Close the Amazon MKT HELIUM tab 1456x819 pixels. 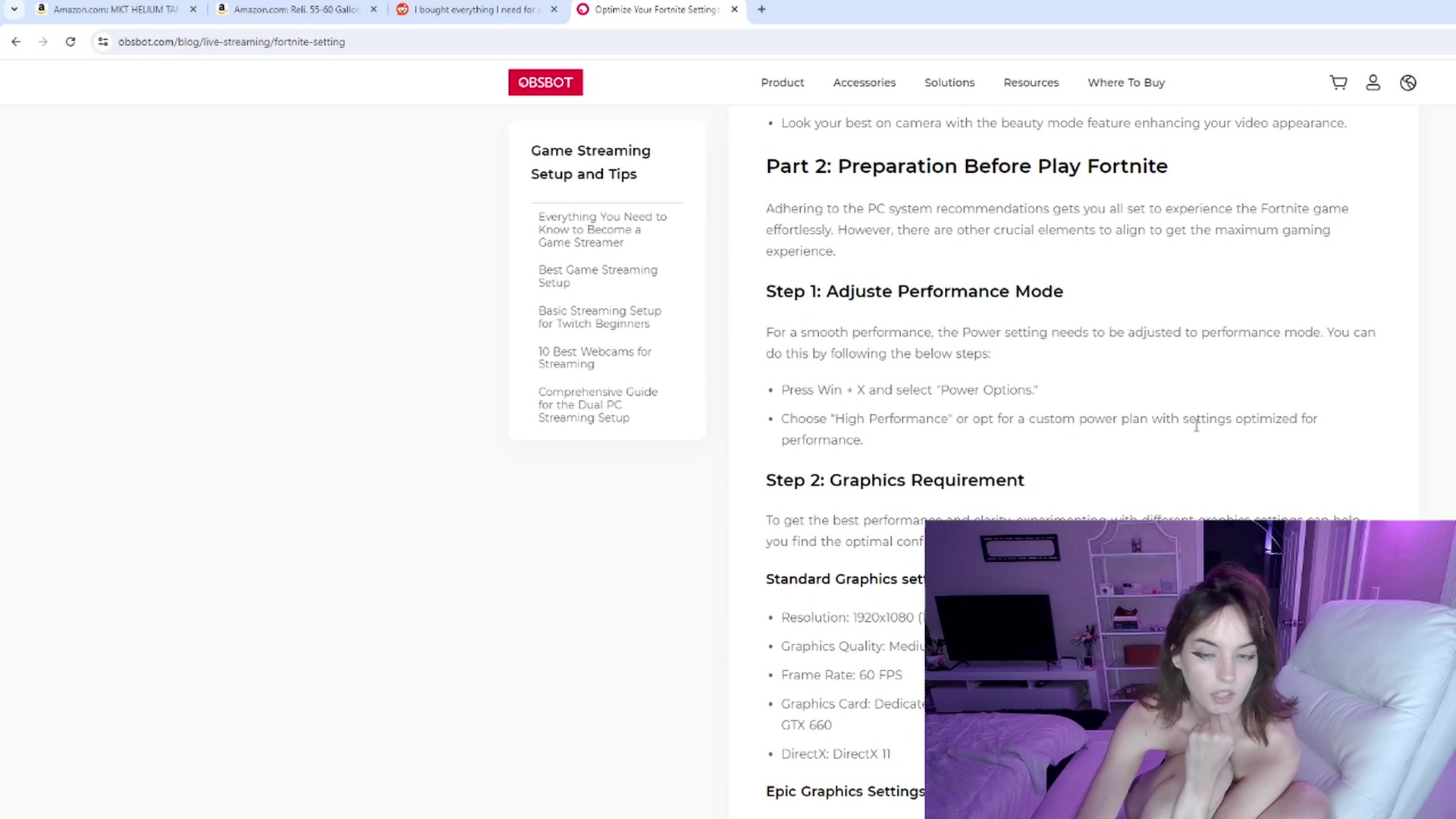(x=193, y=9)
